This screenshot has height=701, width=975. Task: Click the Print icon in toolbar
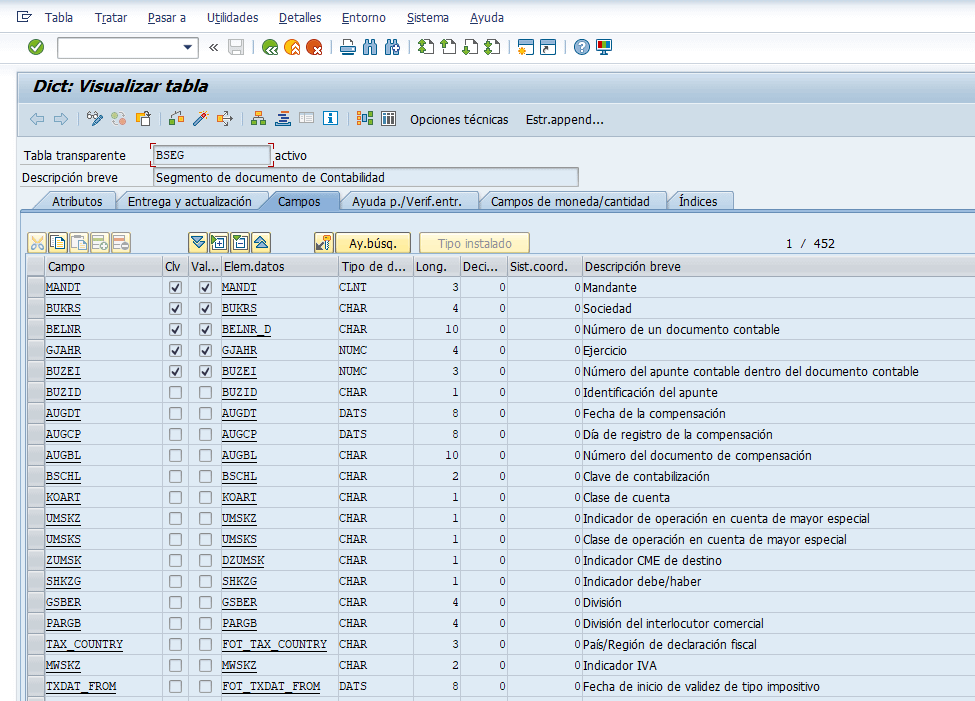[348, 47]
